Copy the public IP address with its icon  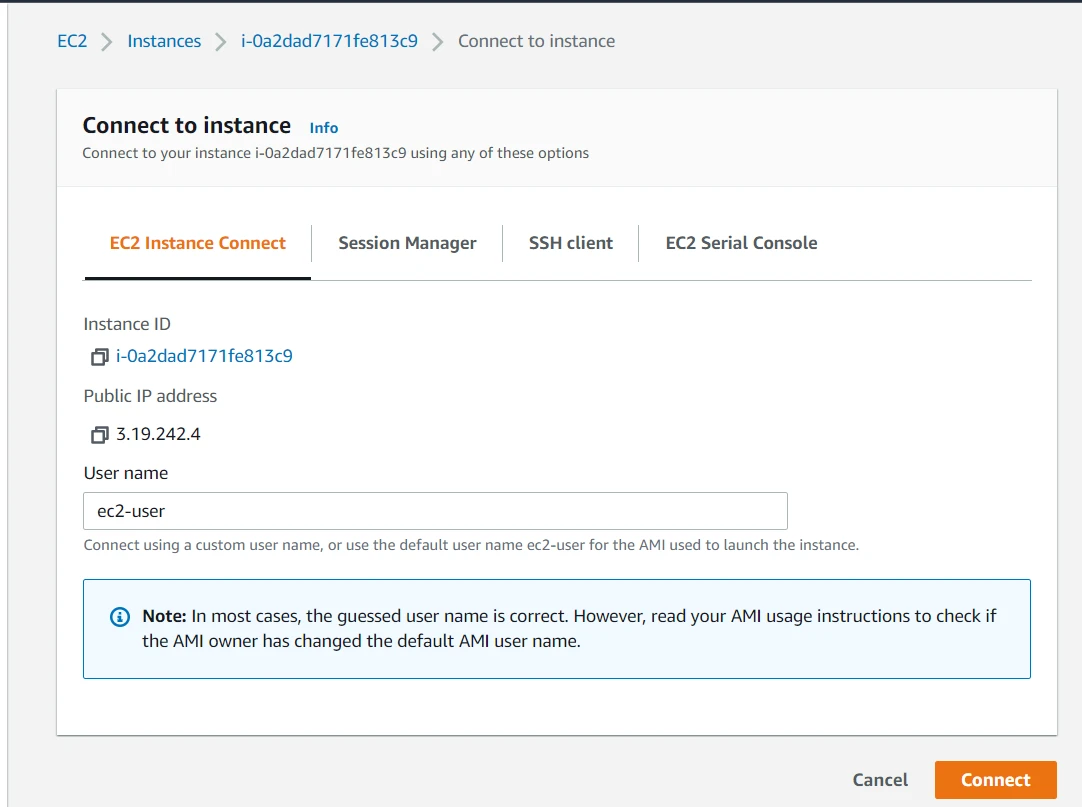tap(98, 434)
